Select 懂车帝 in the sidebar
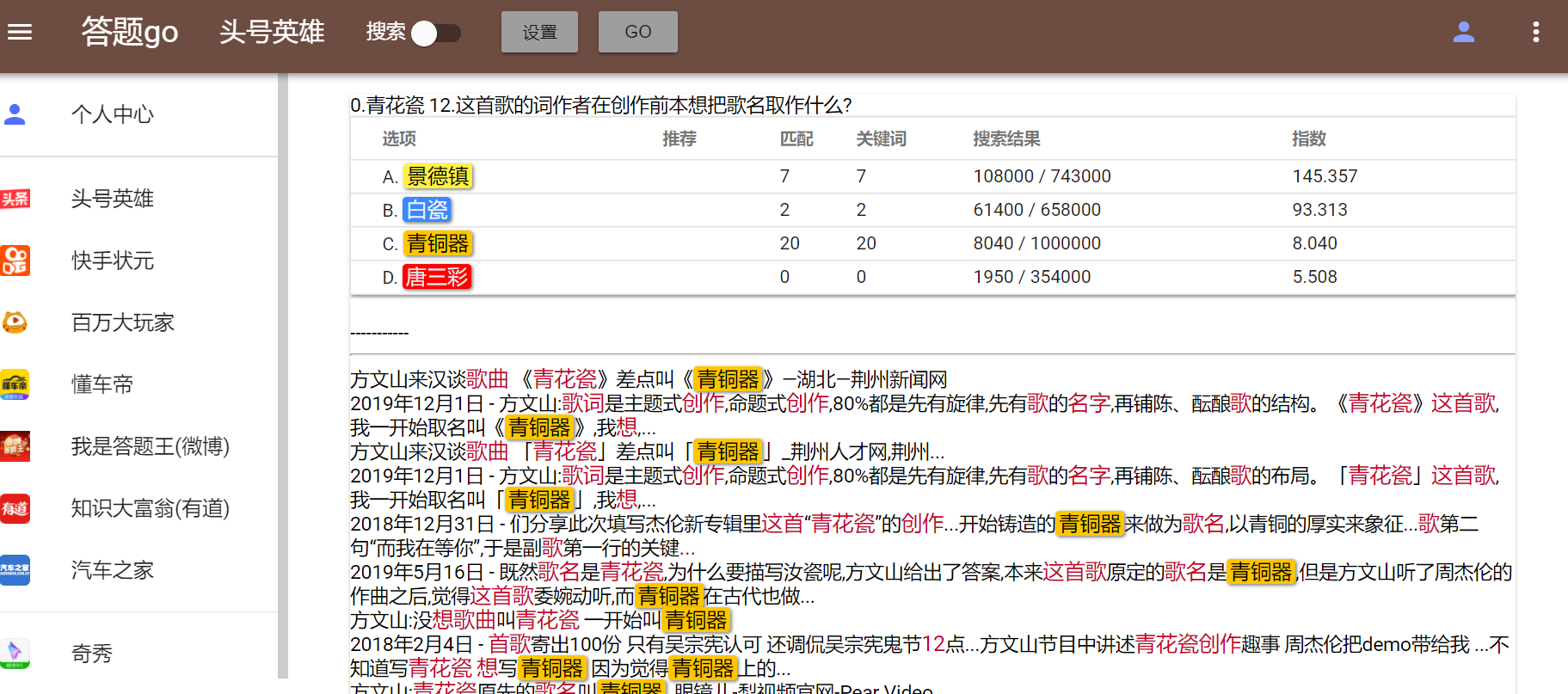This screenshot has height=694, width=1568. coord(102,384)
